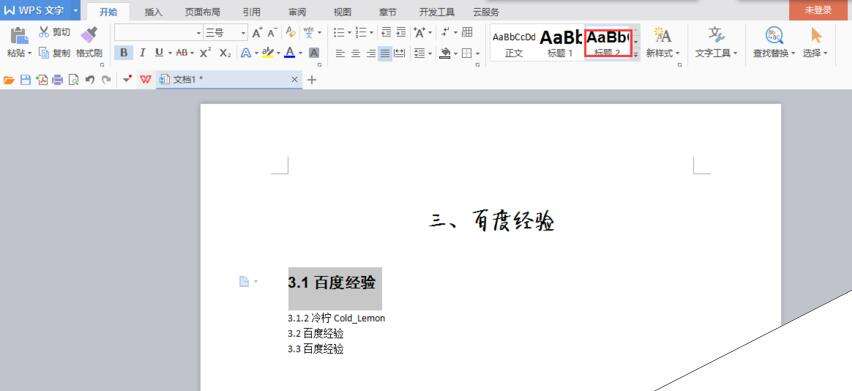Image resolution: width=852 pixels, height=391 pixels.
Task: Click the Paste (粘贴) icon
Action: (x=20, y=36)
